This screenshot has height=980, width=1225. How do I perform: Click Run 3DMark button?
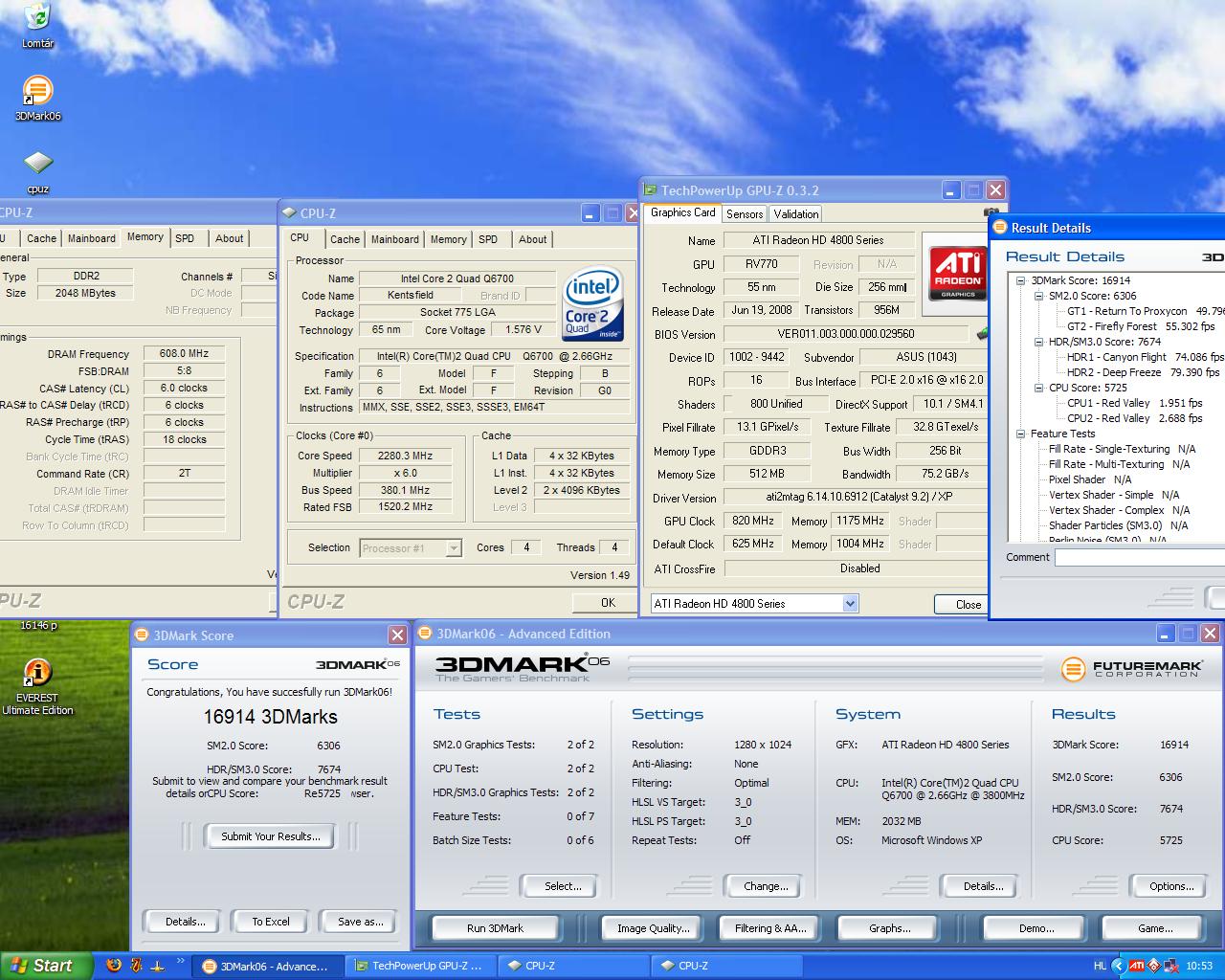[495, 928]
